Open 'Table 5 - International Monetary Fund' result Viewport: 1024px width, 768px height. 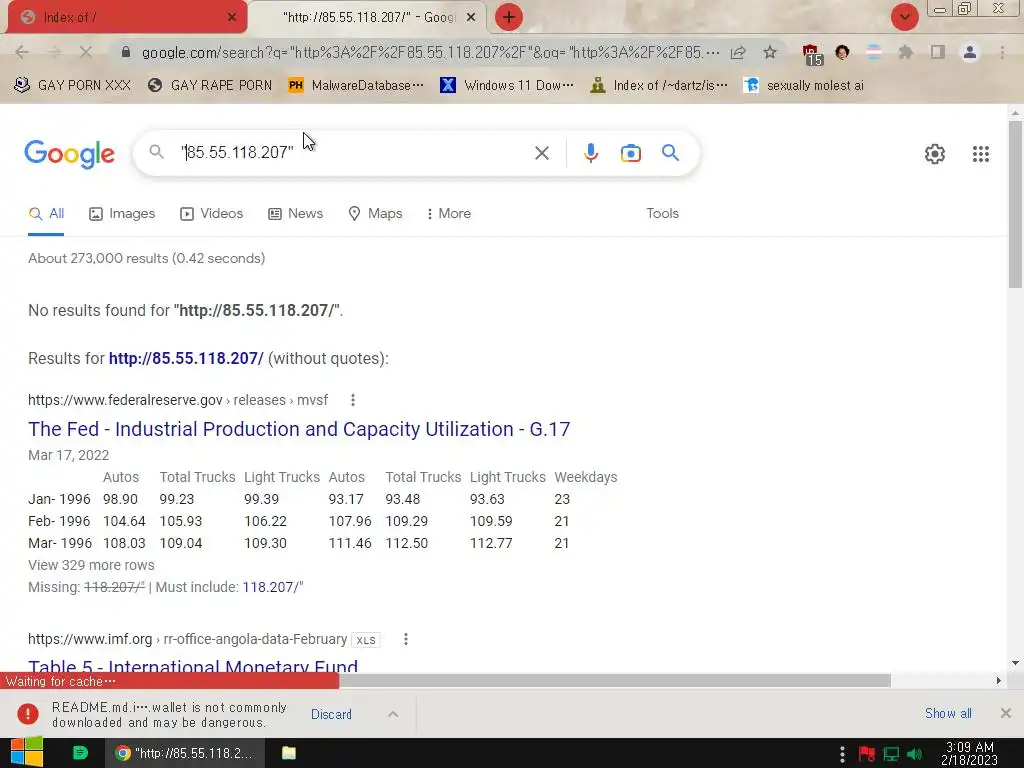click(193, 667)
